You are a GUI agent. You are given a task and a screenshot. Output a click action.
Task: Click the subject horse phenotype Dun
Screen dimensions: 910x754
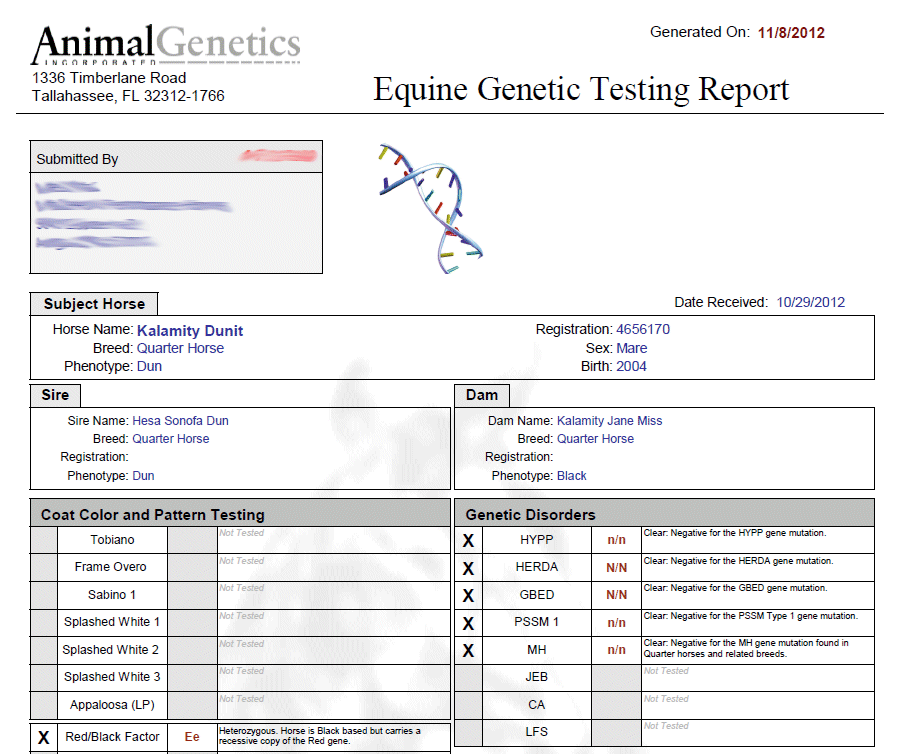click(149, 366)
